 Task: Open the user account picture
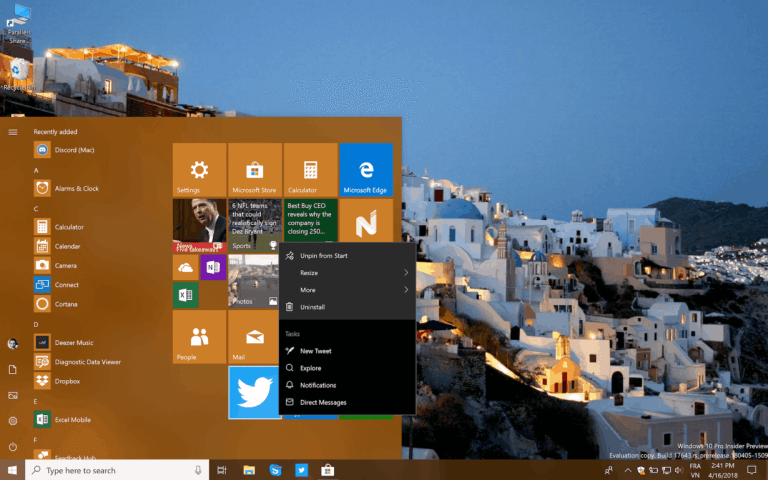pyautogui.click(x=13, y=344)
